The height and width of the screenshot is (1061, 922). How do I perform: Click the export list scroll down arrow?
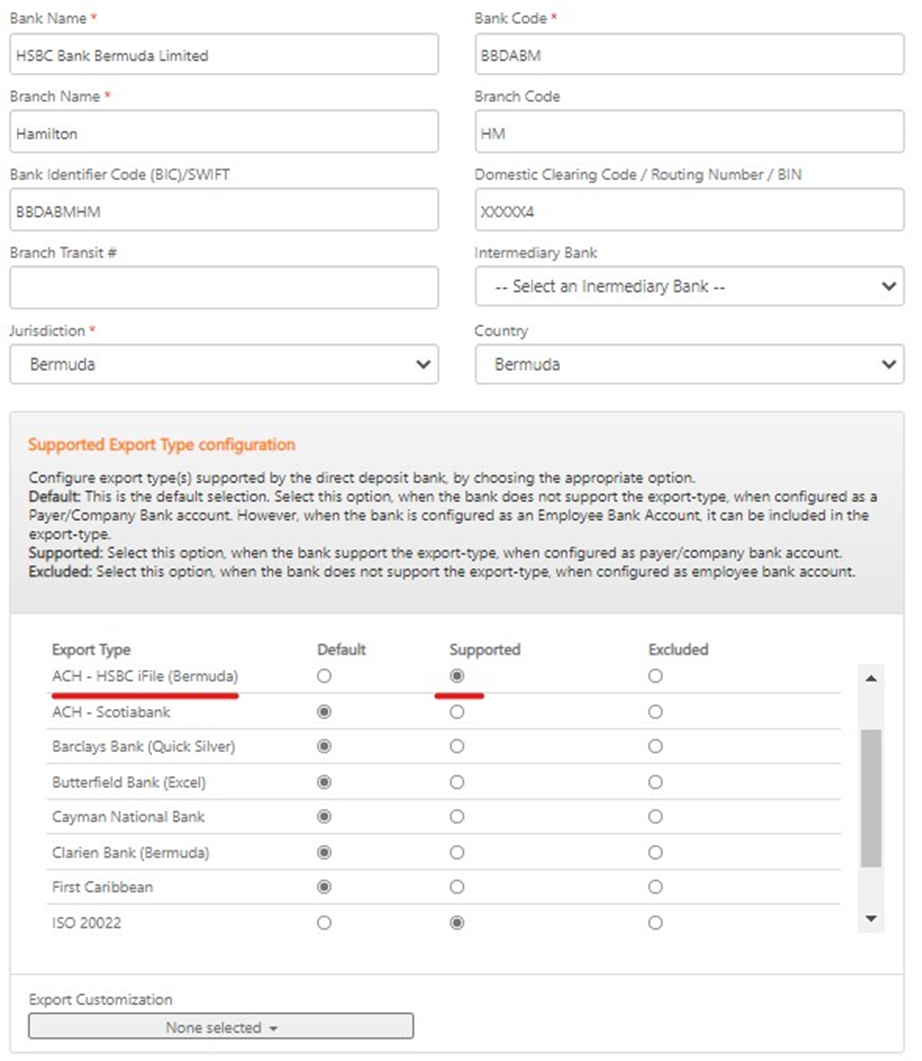click(x=870, y=919)
